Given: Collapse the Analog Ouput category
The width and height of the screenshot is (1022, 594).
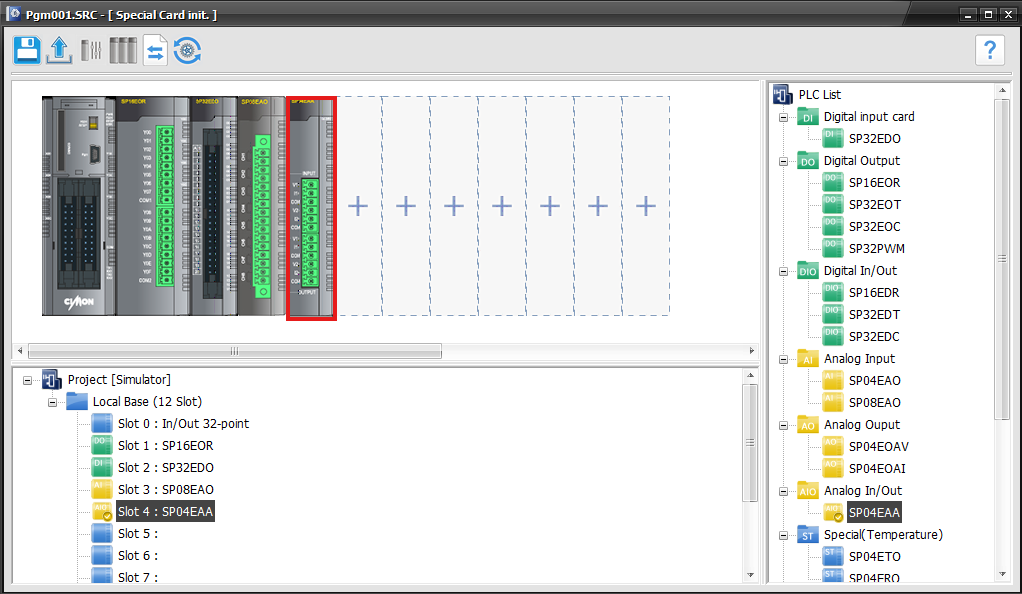Looking at the screenshot, I should click(783, 425).
